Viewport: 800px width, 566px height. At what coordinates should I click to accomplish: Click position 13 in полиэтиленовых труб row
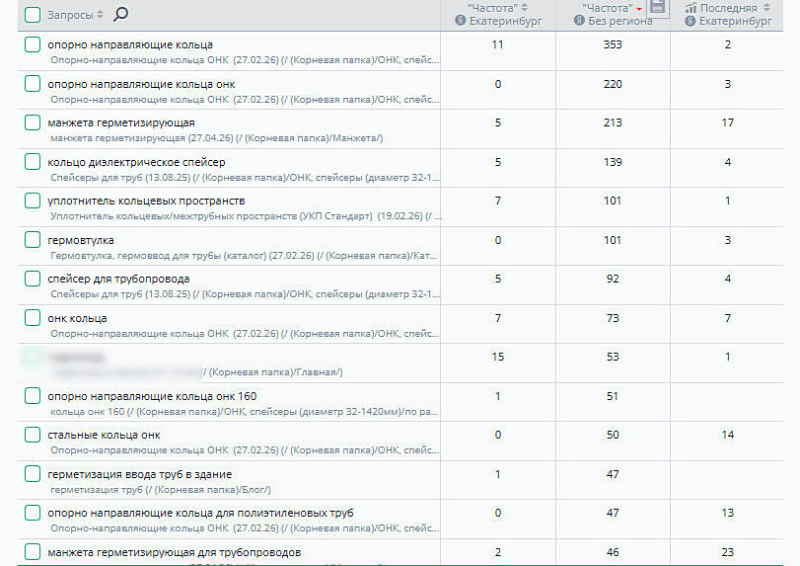point(728,513)
